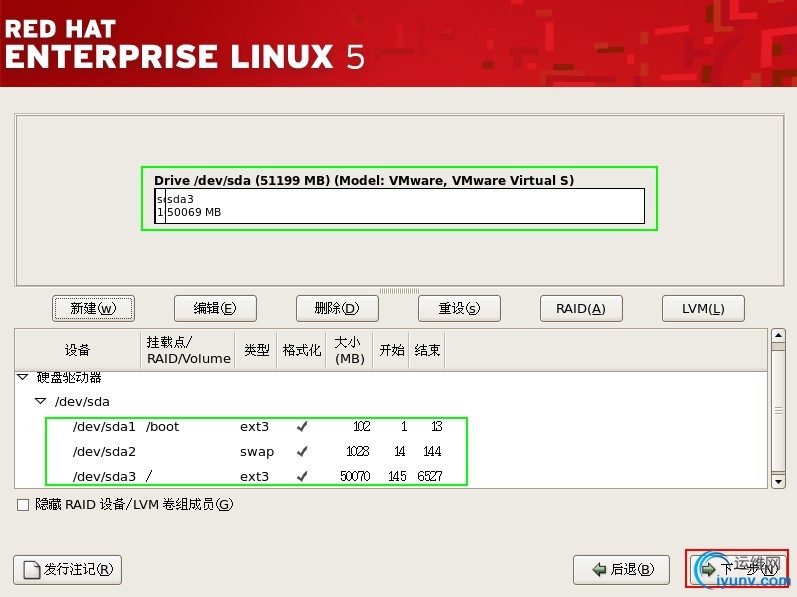797x597 pixels.
Task: Collapse the /dev/sda tree node
Action: (x=41, y=401)
